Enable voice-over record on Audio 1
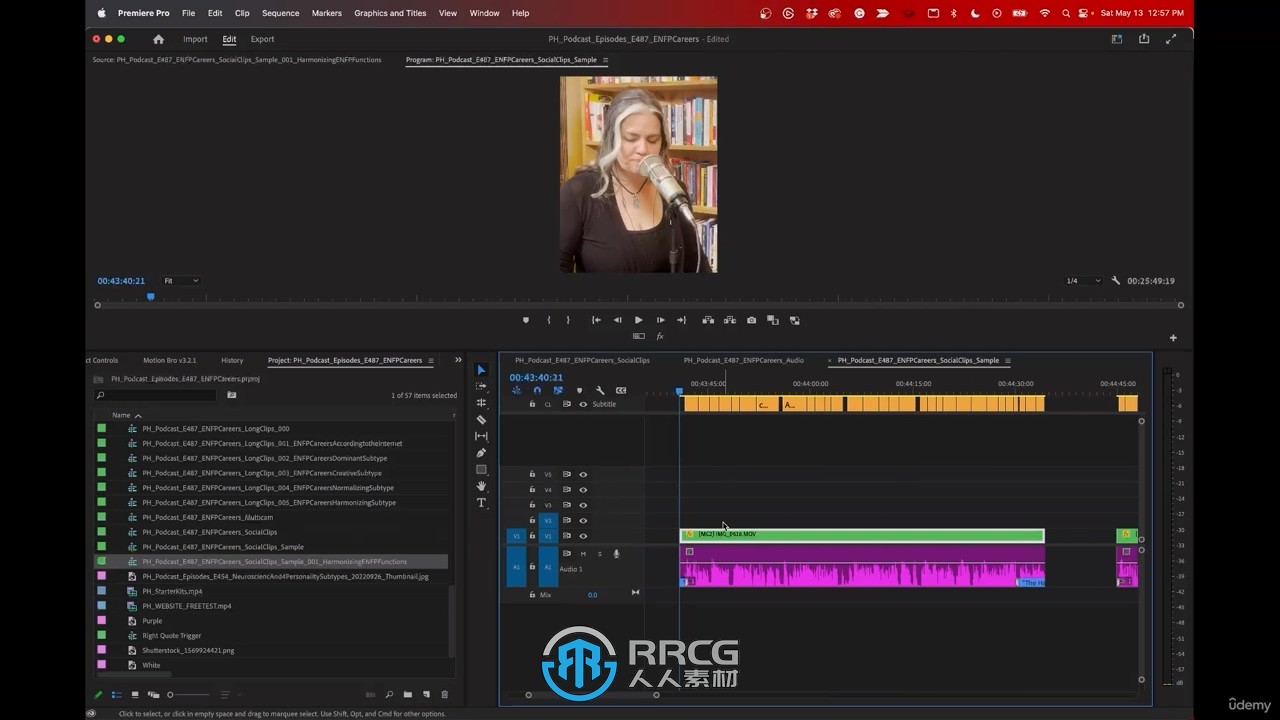 [x=616, y=554]
